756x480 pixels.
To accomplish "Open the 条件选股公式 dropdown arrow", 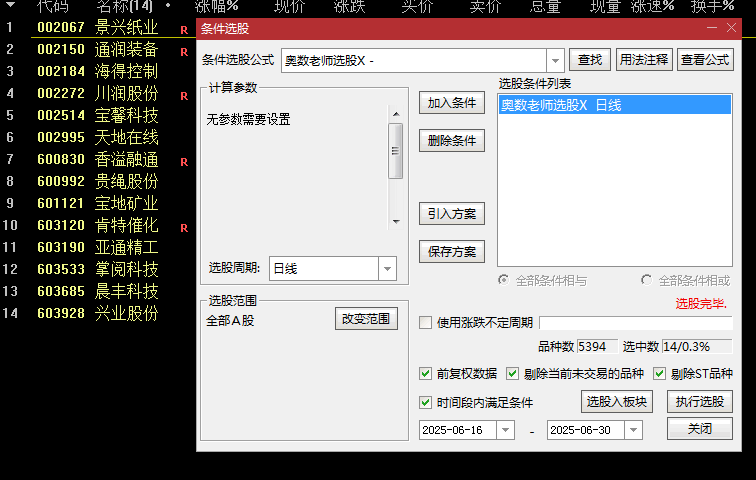I will pos(555,61).
